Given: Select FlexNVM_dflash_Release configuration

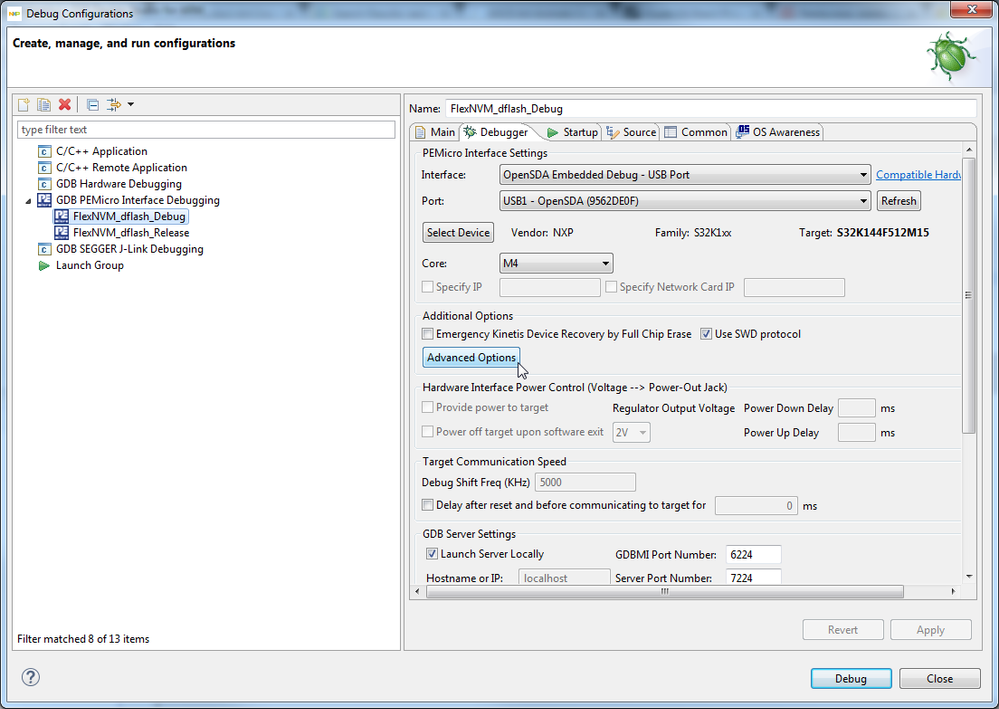Looking at the screenshot, I should tap(131, 233).
